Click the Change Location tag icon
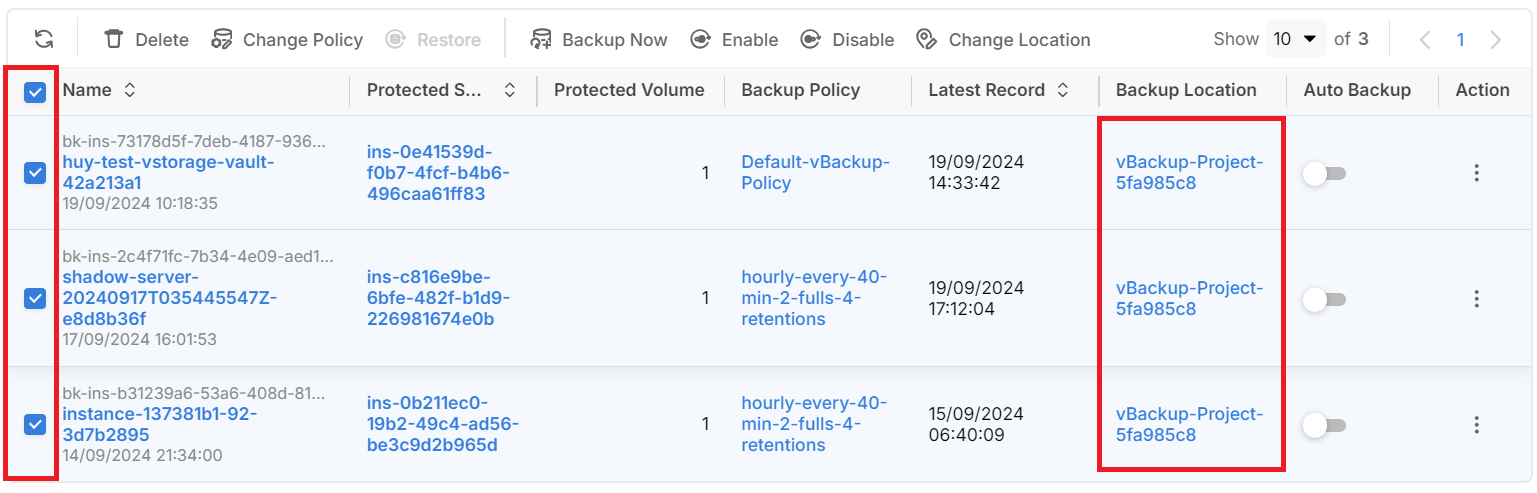Image resolution: width=1537 pixels, height=493 pixels. click(x=926, y=39)
